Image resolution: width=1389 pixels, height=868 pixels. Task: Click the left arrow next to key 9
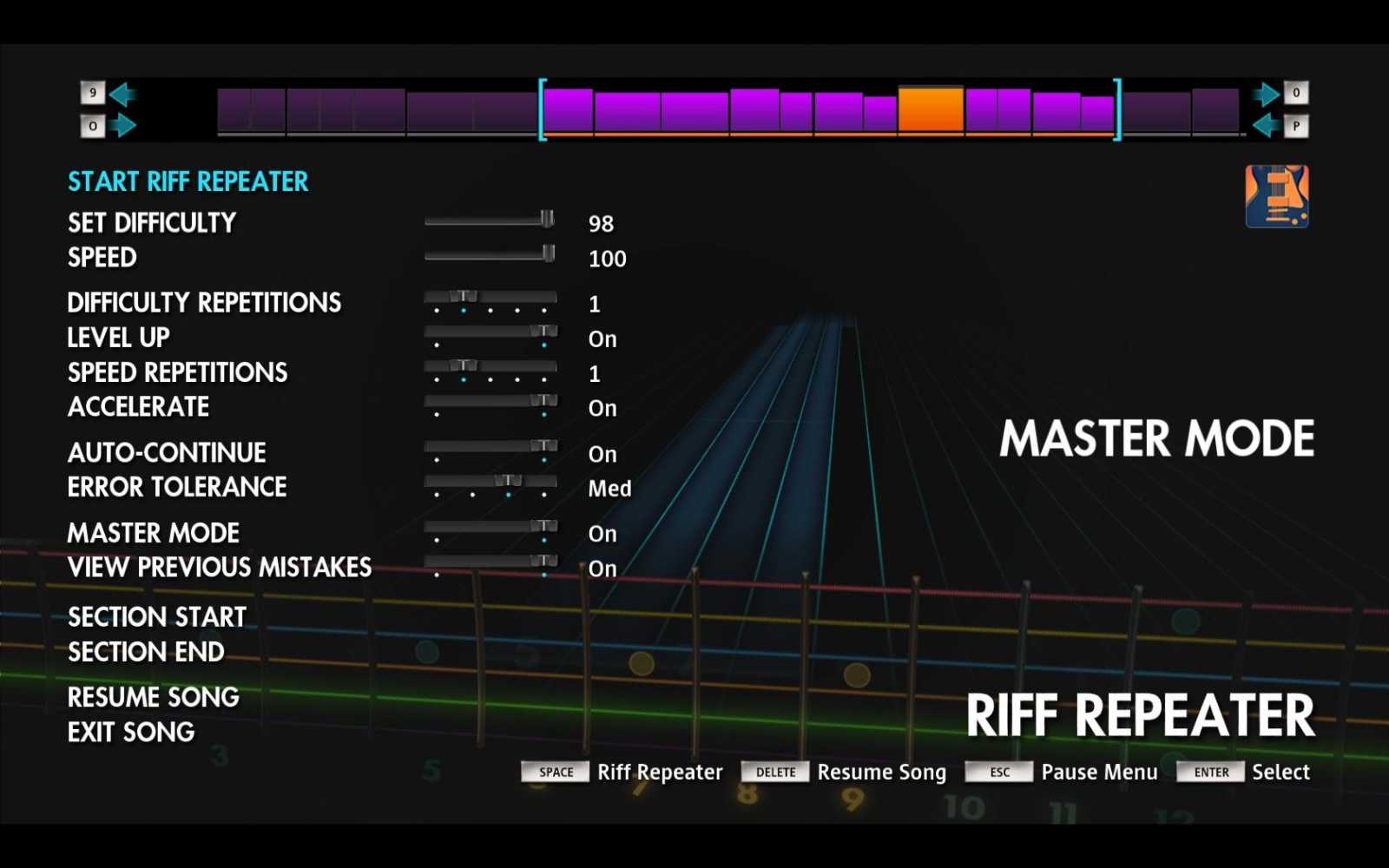122,93
